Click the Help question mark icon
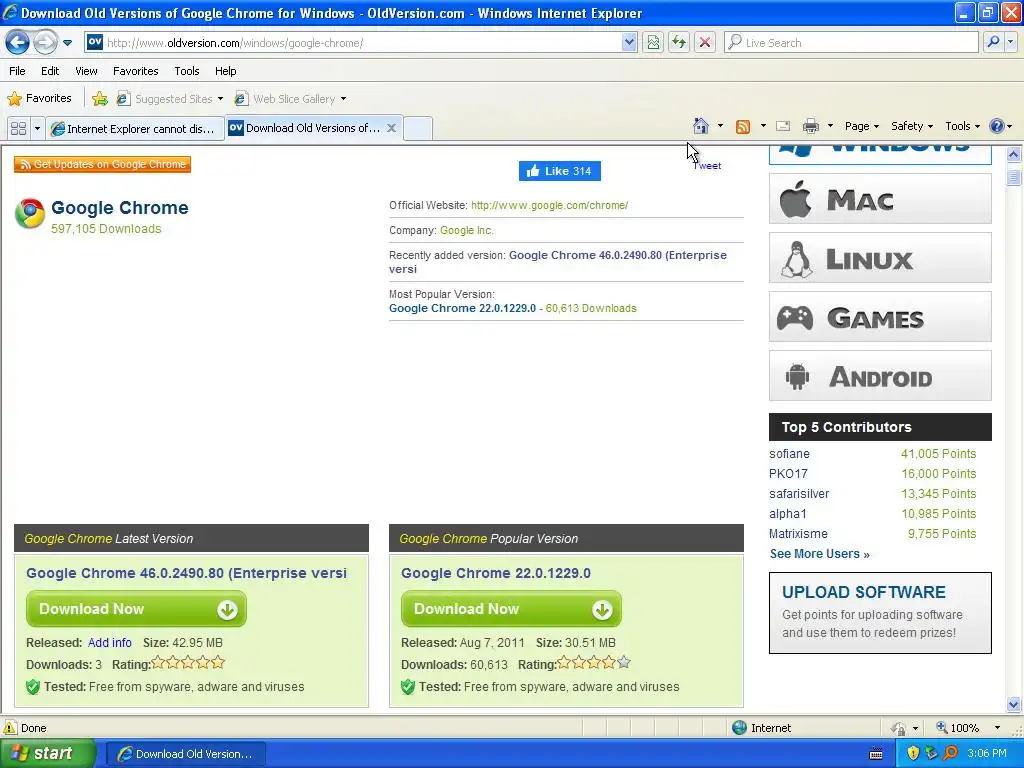 click(997, 126)
